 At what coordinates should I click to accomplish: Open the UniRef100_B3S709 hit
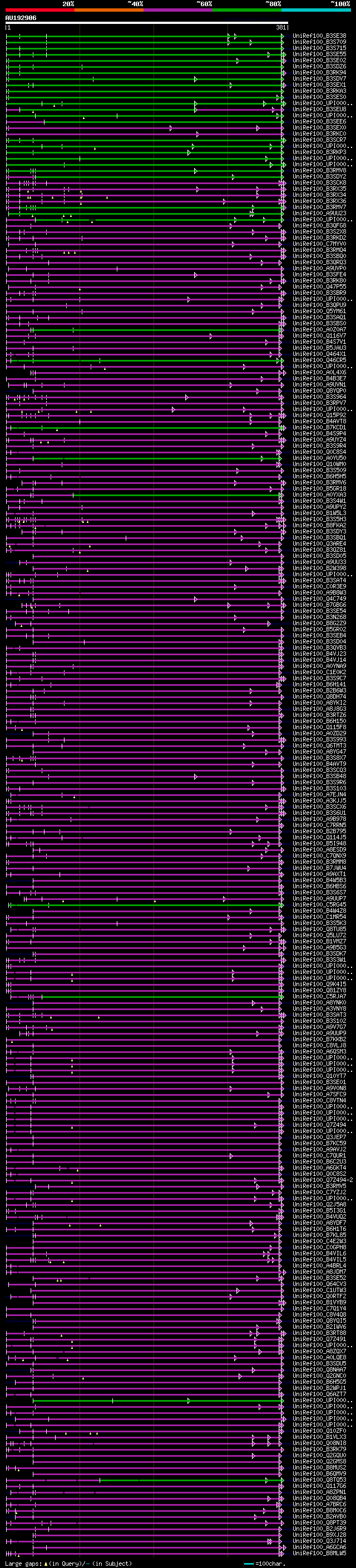[319, 42]
